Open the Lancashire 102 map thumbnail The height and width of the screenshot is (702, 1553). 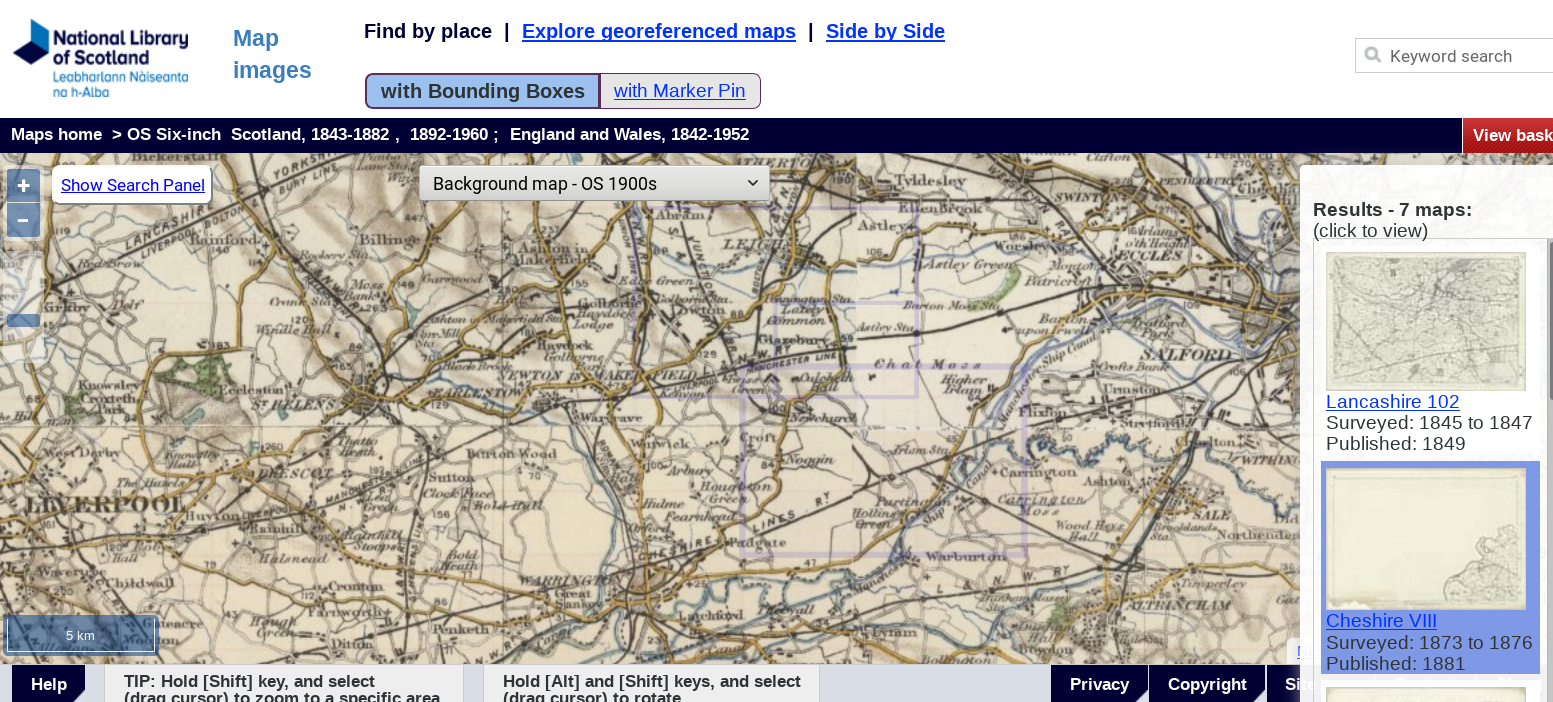coord(1425,321)
